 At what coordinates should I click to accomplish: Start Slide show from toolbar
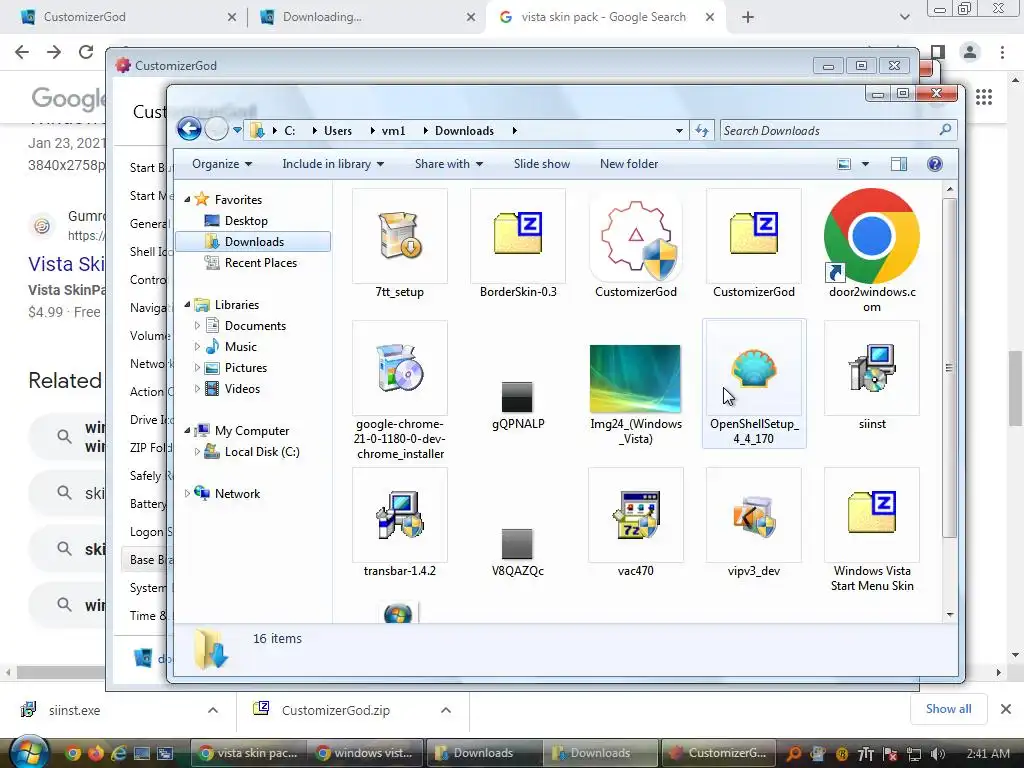[x=541, y=164]
